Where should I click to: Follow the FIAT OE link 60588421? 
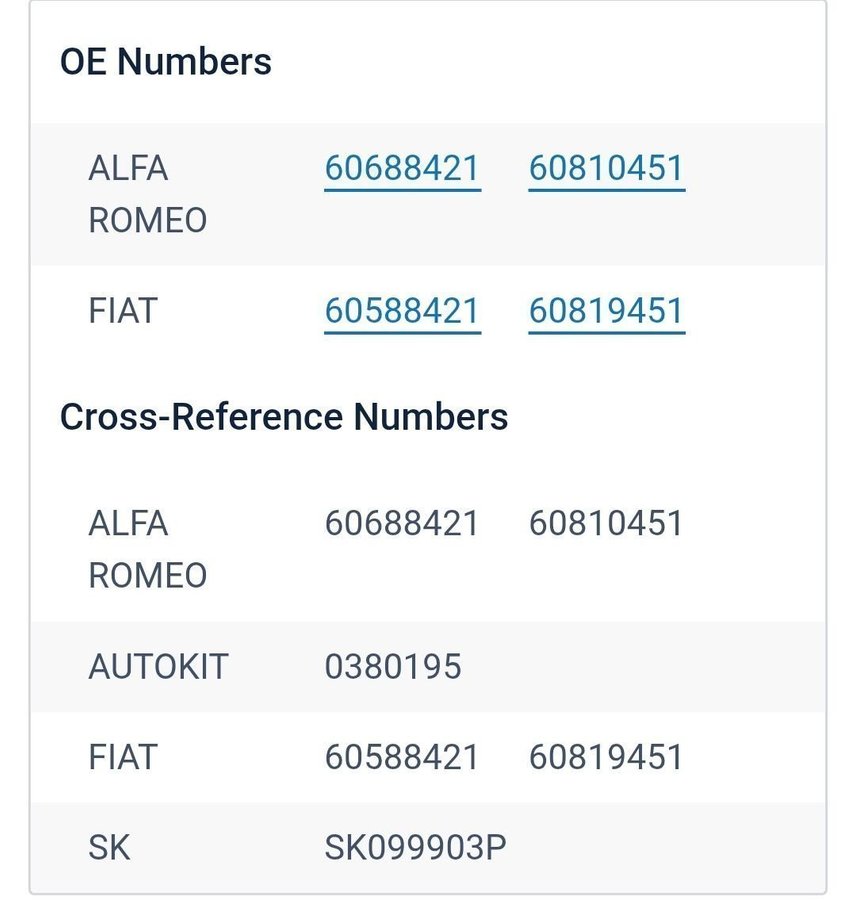tap(402, 311)
